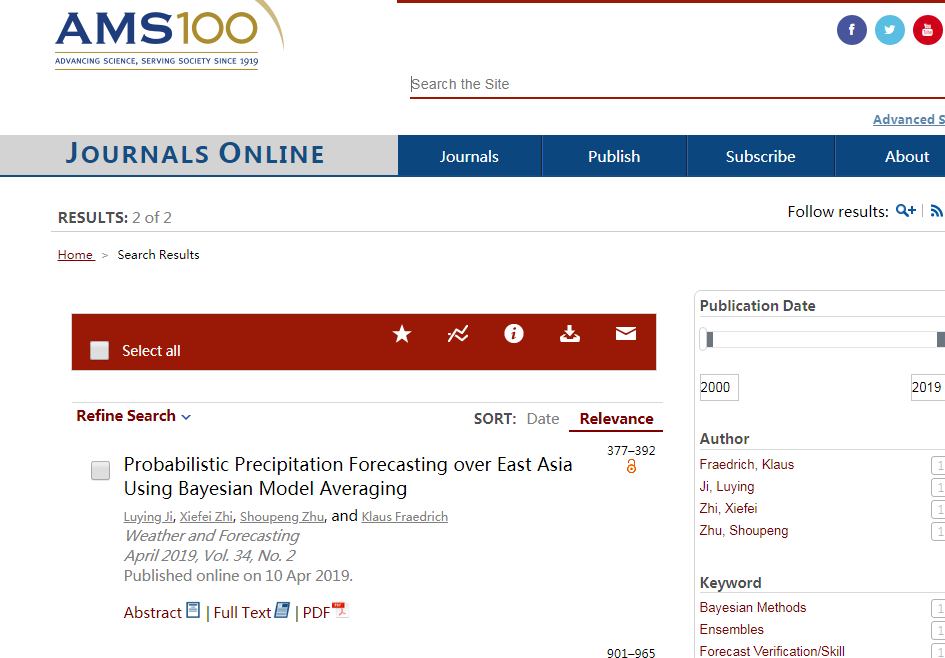The height and width of the screenshot is (658, 945).
Task: Open the Publish navigation menu
Action: [x=614, y=156]
